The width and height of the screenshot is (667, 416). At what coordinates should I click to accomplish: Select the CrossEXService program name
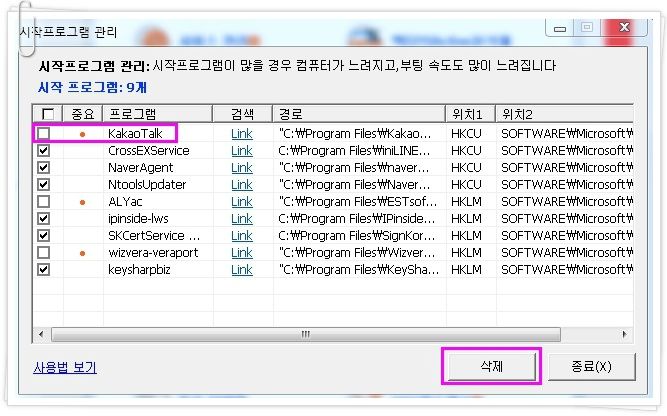click(149, 151)
